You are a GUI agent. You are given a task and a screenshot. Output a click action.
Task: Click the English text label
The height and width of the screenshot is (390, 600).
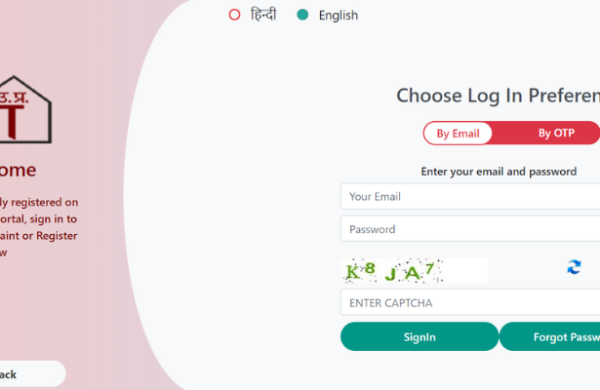tap(338, 15)
